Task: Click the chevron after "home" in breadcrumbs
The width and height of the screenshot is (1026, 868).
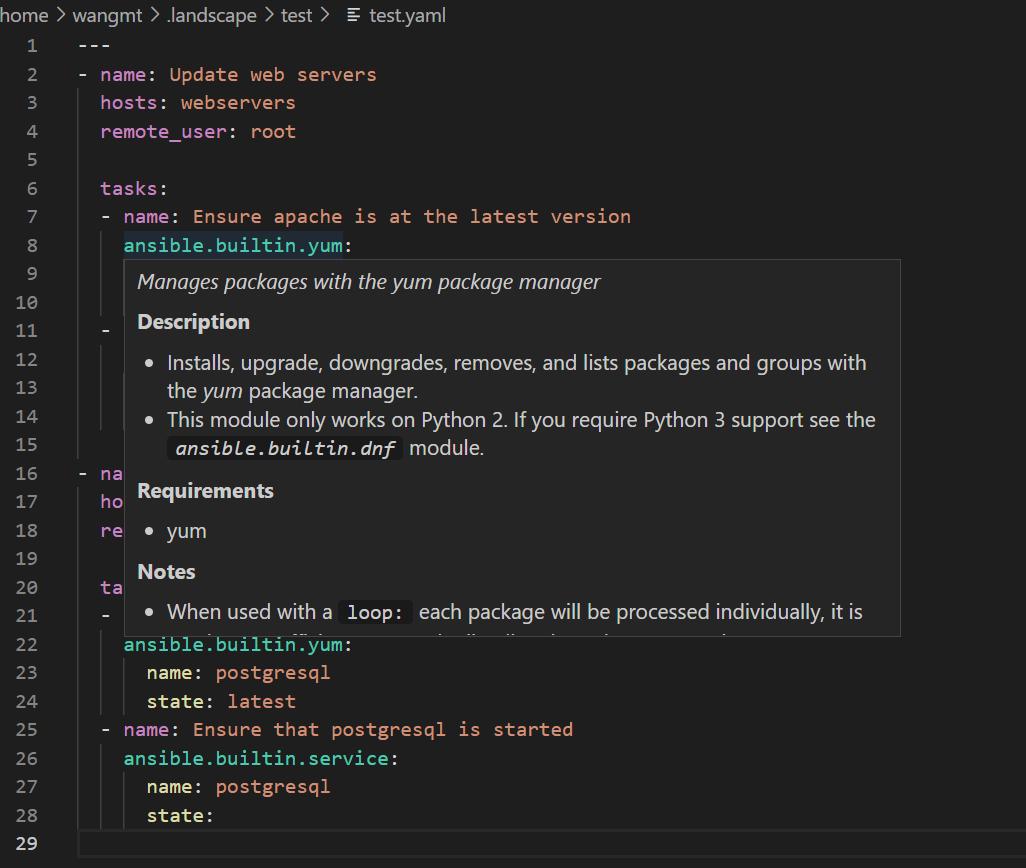Action: point(62,15)
